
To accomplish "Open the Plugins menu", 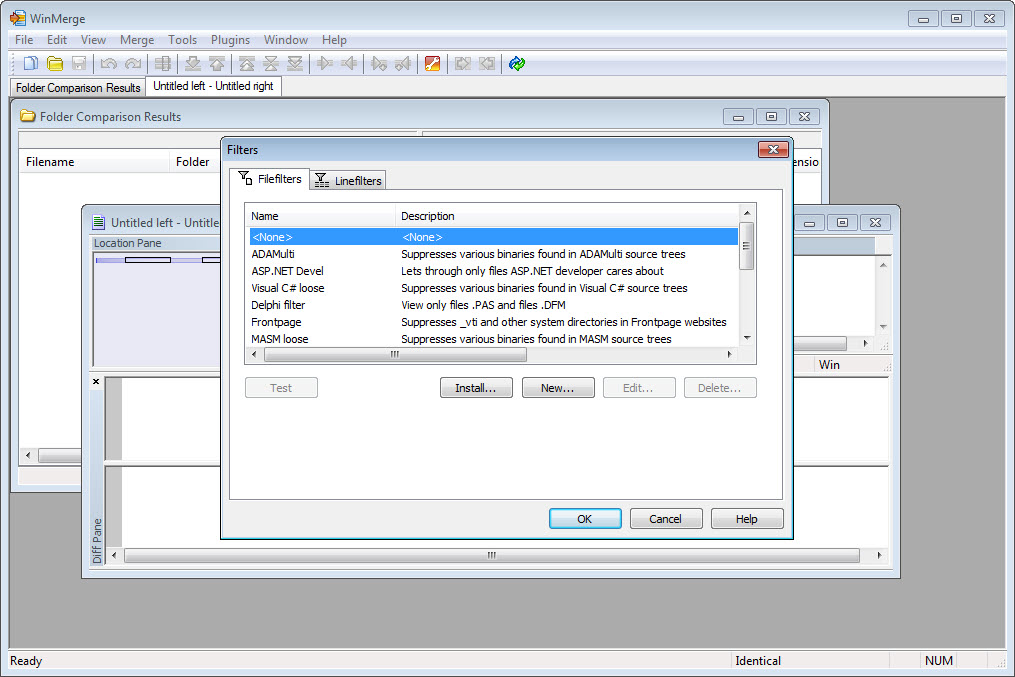I will point(230,39).
